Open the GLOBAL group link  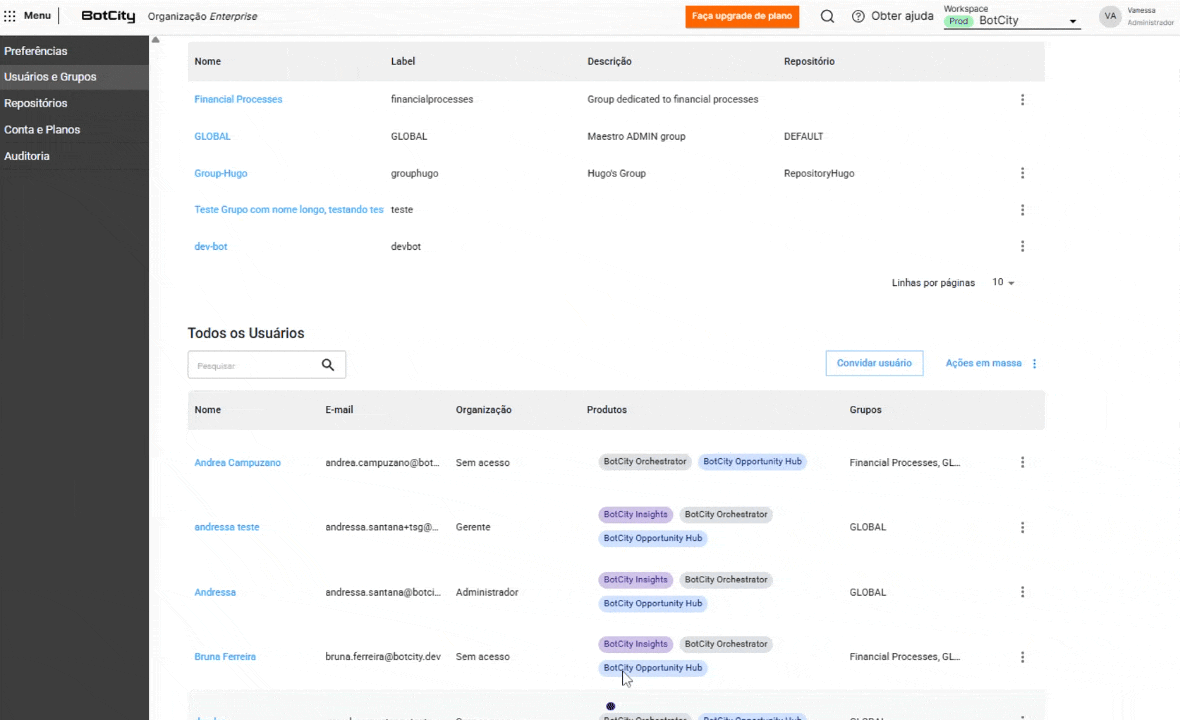click(x=212, y=136)
